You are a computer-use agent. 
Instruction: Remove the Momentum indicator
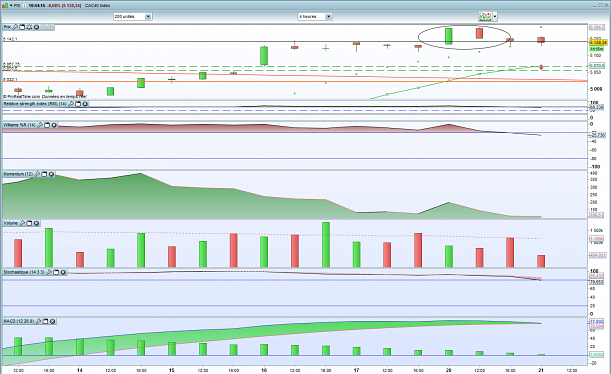(x=51, y=174)
